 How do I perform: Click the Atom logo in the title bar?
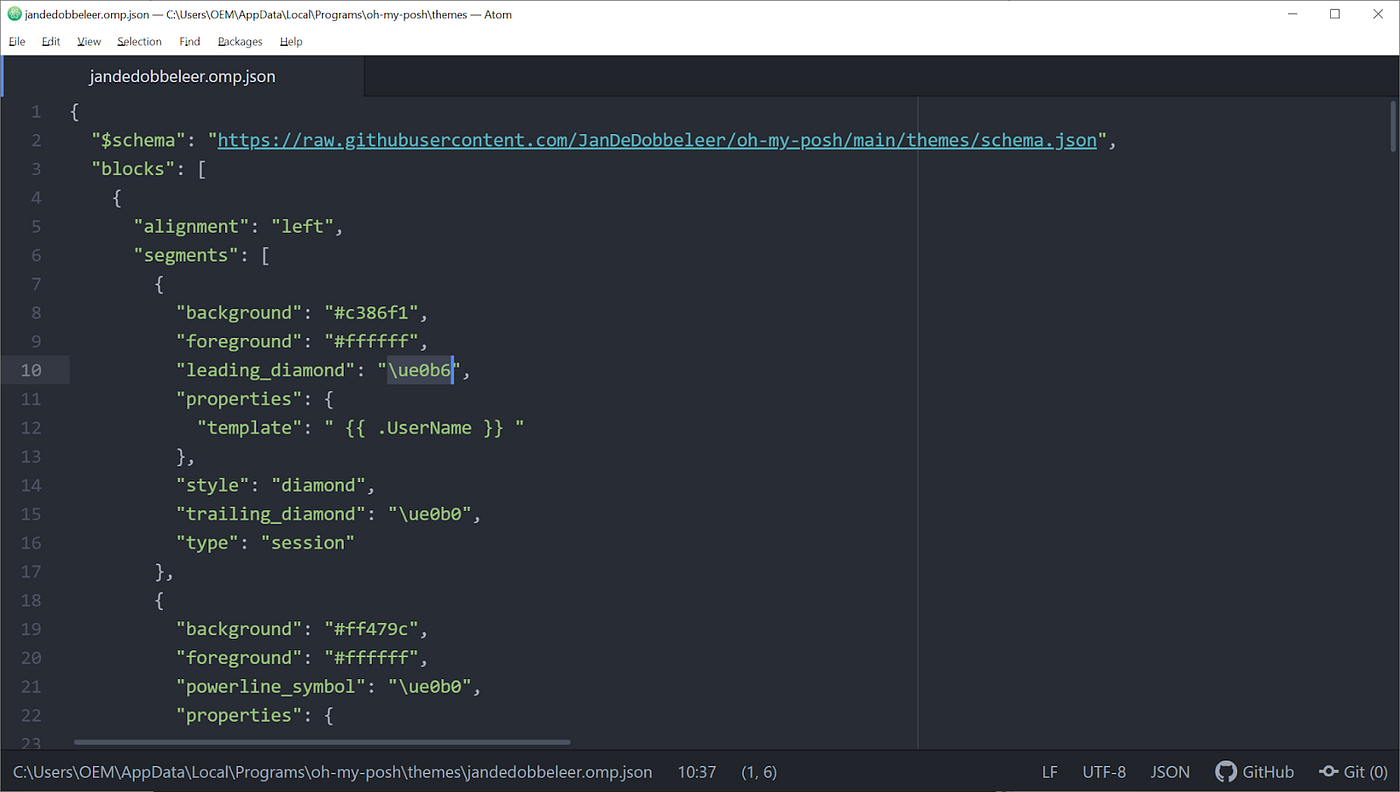click(14, 14)
